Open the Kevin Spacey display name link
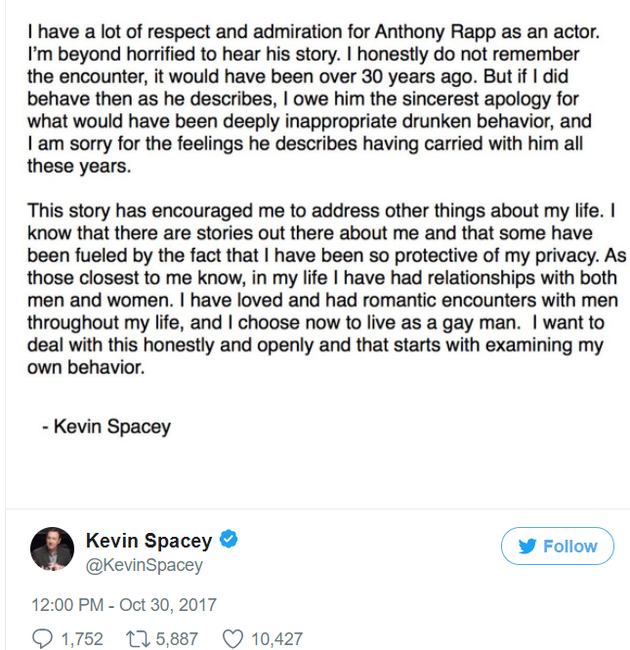630x650 pixels. (149, 541)
